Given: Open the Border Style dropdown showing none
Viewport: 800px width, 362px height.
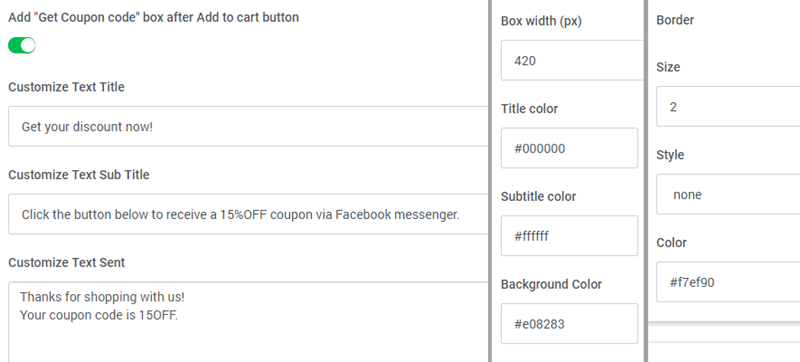Looking at the screenshot, I should click(728, 194).
